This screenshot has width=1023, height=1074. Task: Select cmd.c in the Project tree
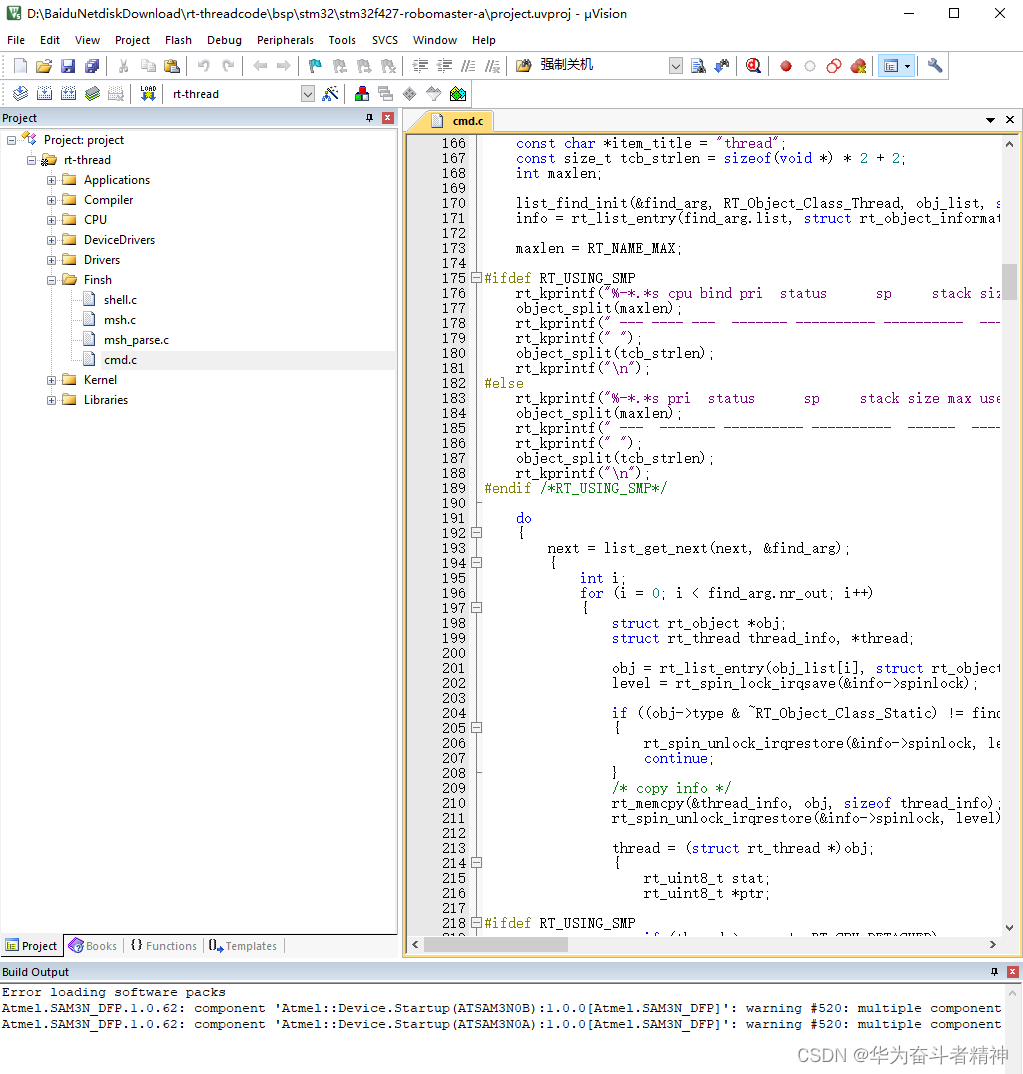[x=120, y=359]
